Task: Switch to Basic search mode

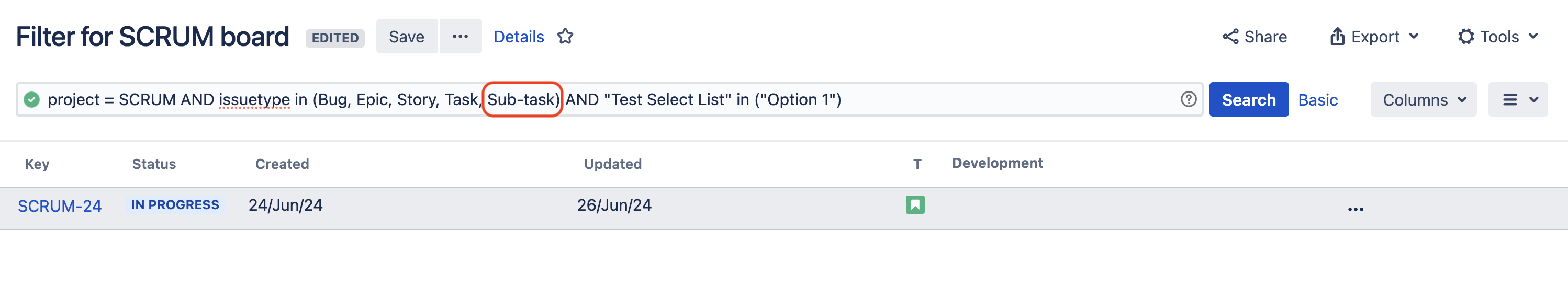Action: coord(1317,100)
